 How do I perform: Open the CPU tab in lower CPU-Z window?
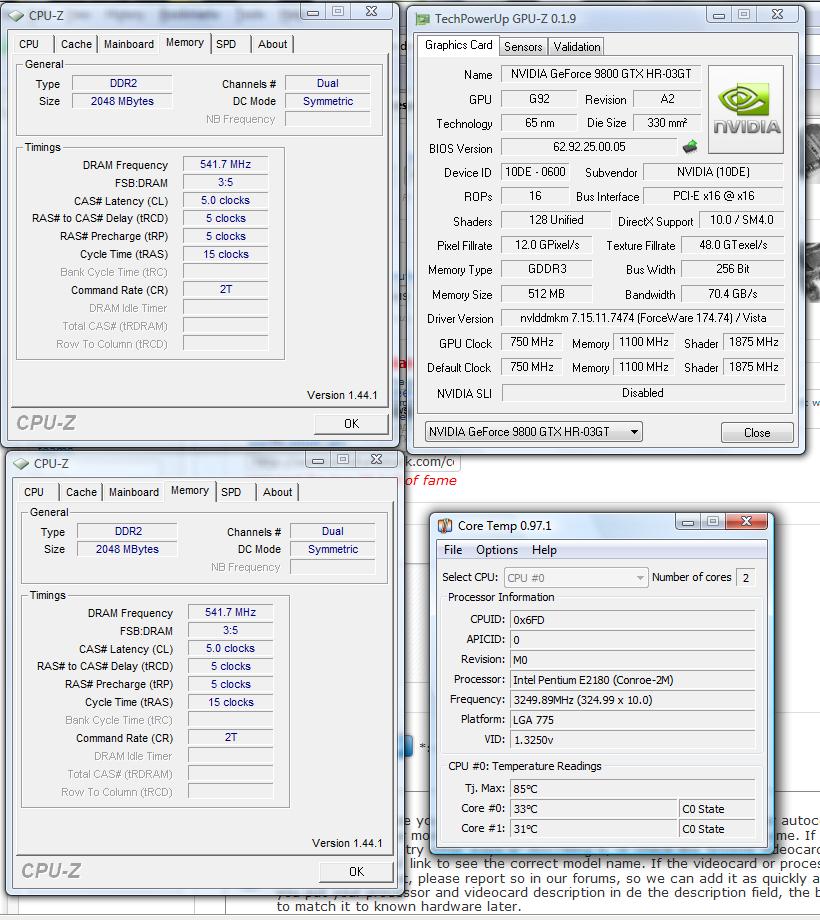click(34, 492)
